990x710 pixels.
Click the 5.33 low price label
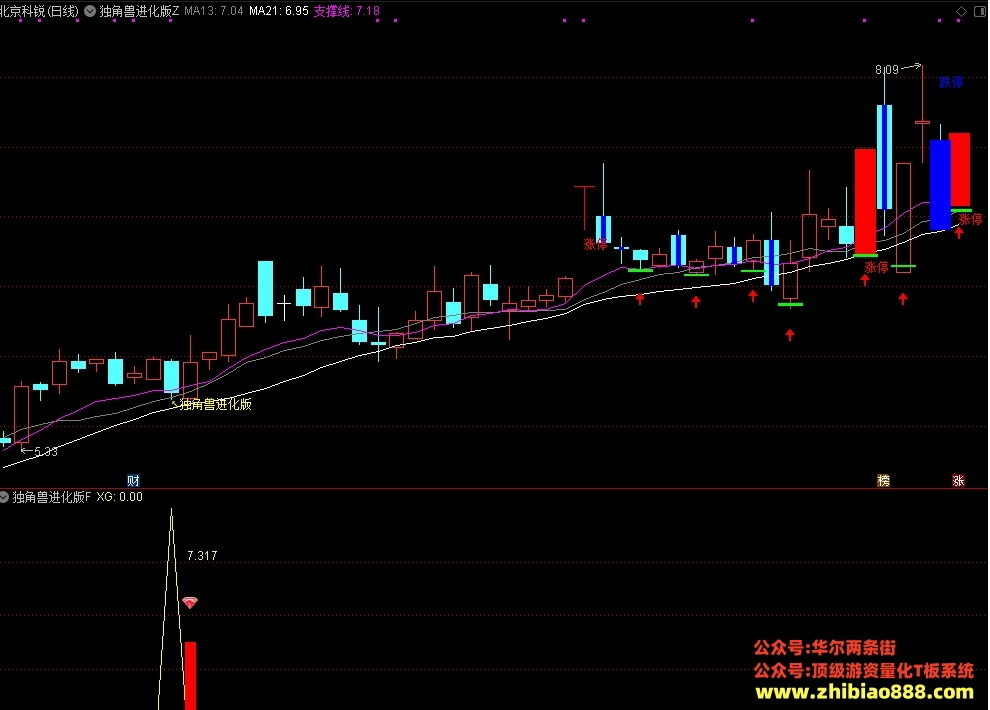pyautogui.click(x=46, y=451)
